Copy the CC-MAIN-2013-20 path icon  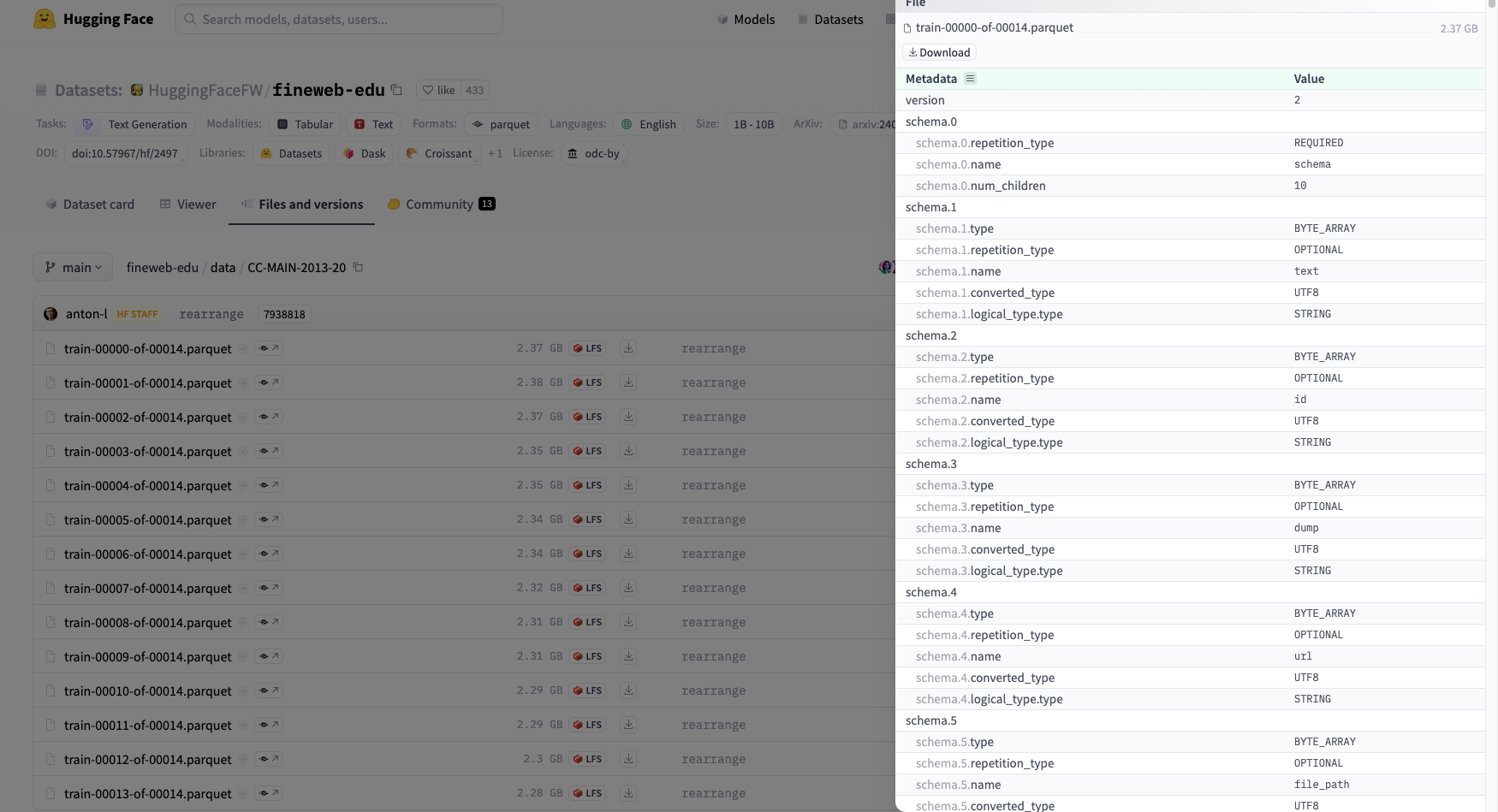[x=358, y=268]
